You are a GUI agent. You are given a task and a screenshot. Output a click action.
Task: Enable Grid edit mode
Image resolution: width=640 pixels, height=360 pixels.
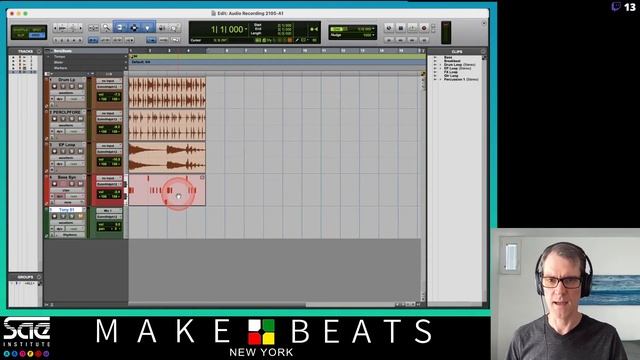[x=37, y=36]
